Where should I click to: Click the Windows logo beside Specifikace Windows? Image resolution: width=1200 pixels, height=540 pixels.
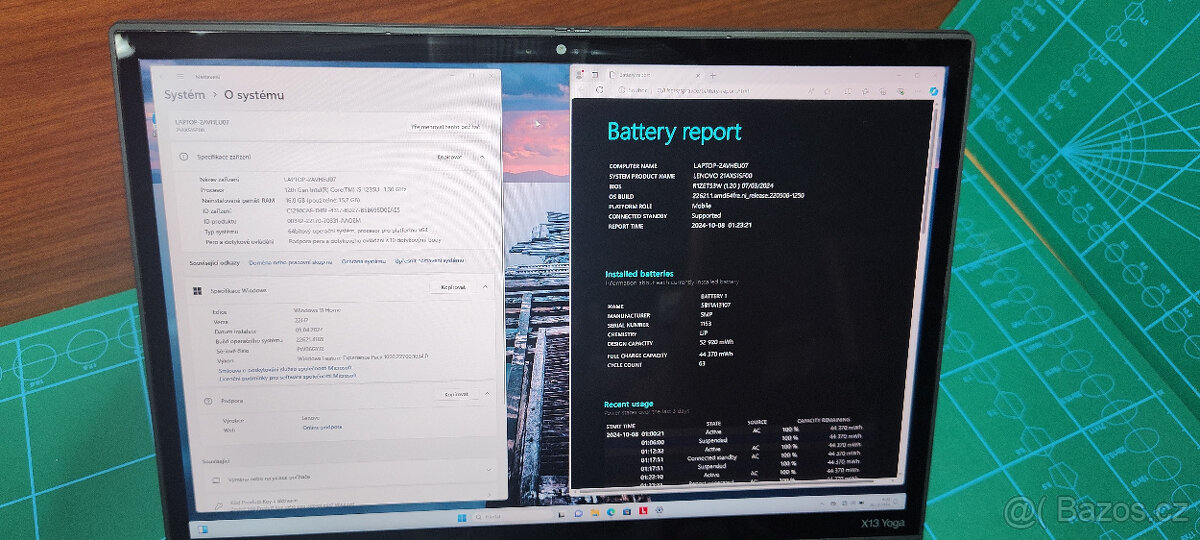tap(198, 291)
